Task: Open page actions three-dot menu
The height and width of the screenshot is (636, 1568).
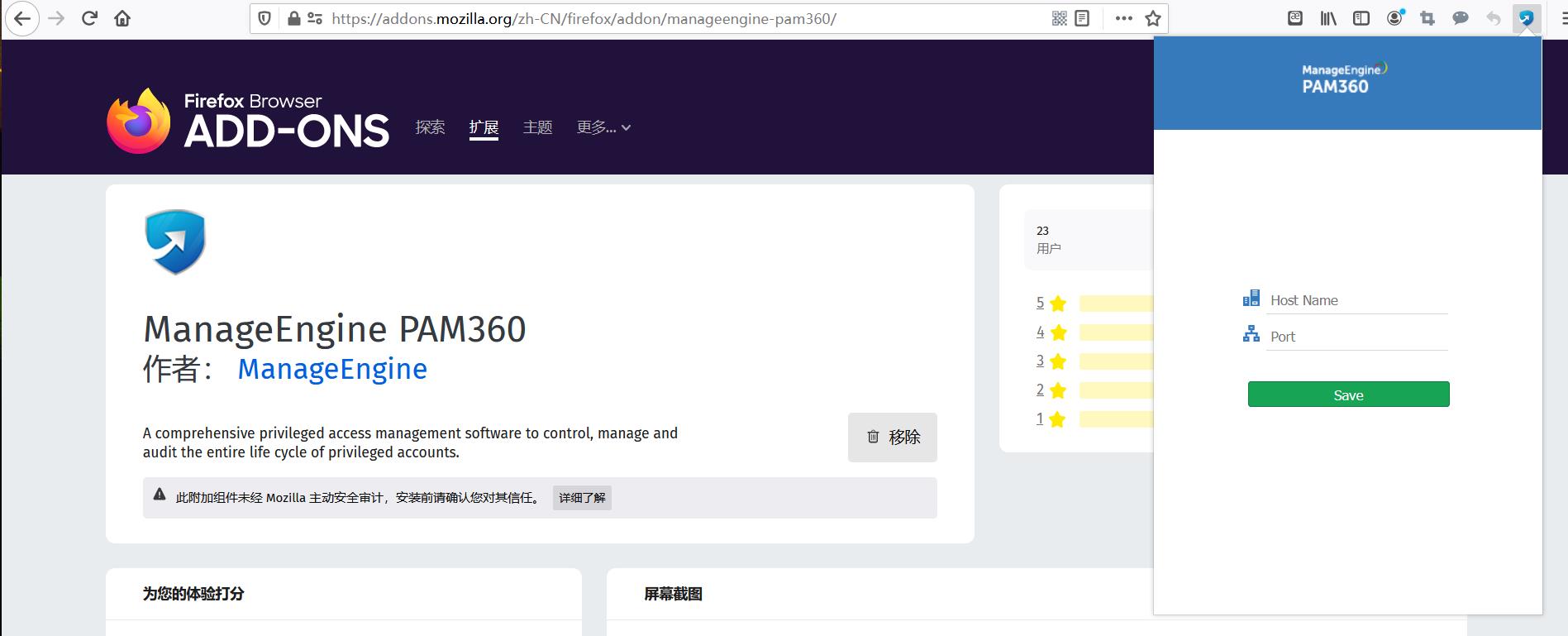Action: [1123, 18]
